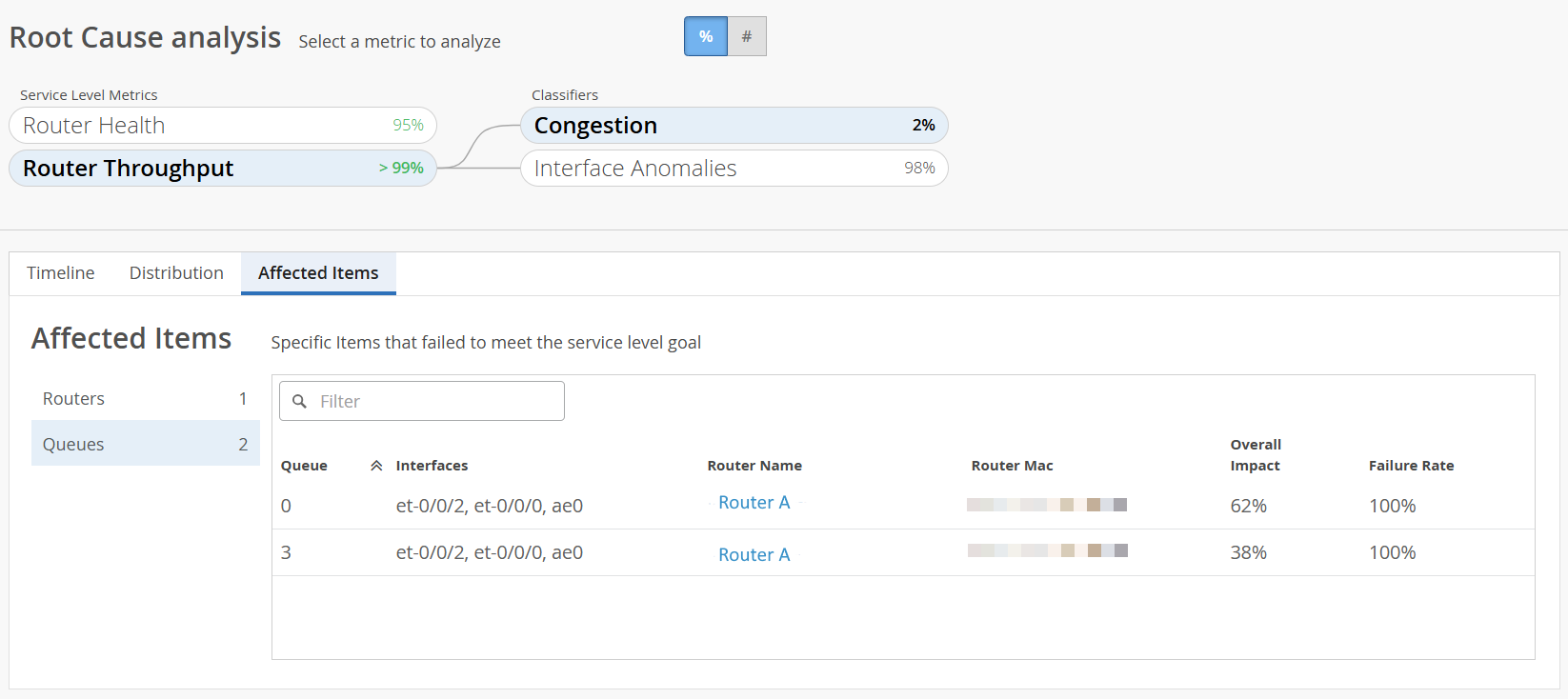1568x699 pixels.
Task: Open Router A link in queue 0 row
Action: (754, 503)
